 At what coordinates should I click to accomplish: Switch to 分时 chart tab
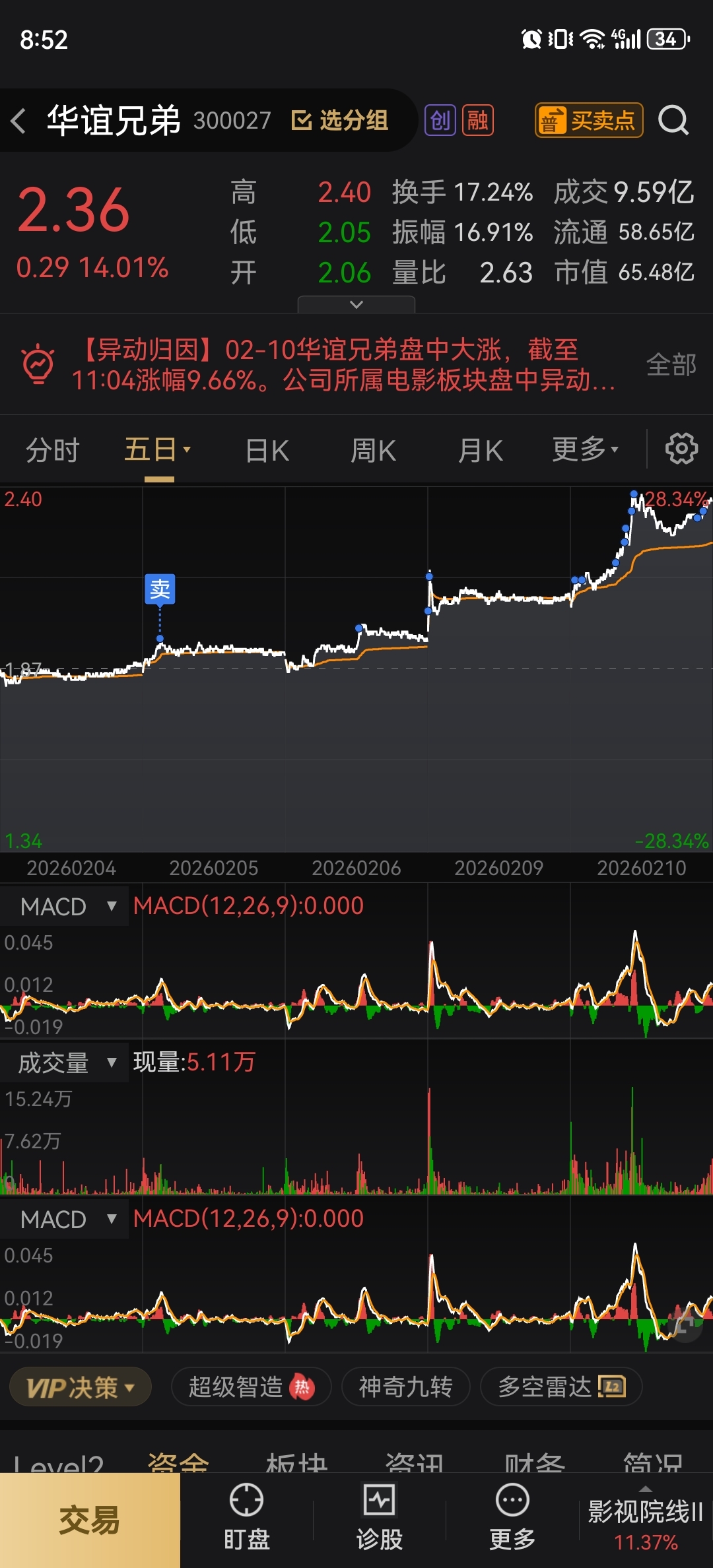coord(53,450)
